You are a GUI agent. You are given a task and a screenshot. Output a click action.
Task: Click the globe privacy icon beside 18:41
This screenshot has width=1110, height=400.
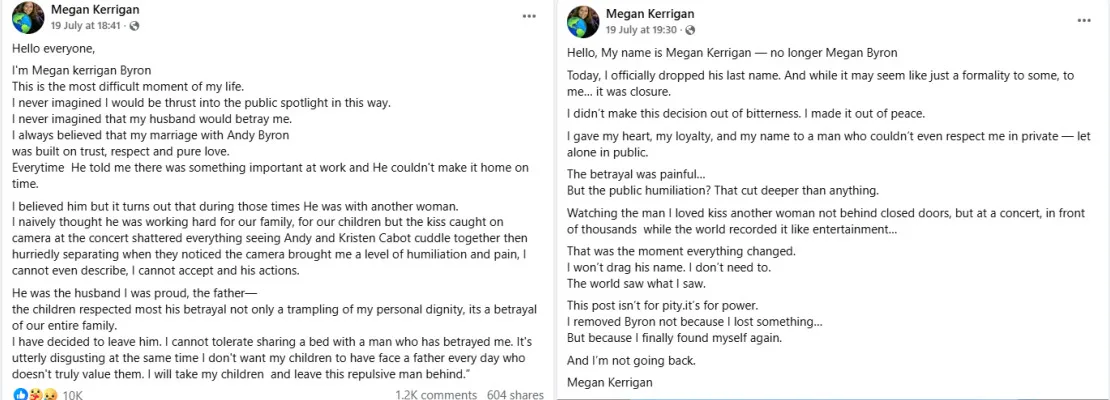[135, 25]
